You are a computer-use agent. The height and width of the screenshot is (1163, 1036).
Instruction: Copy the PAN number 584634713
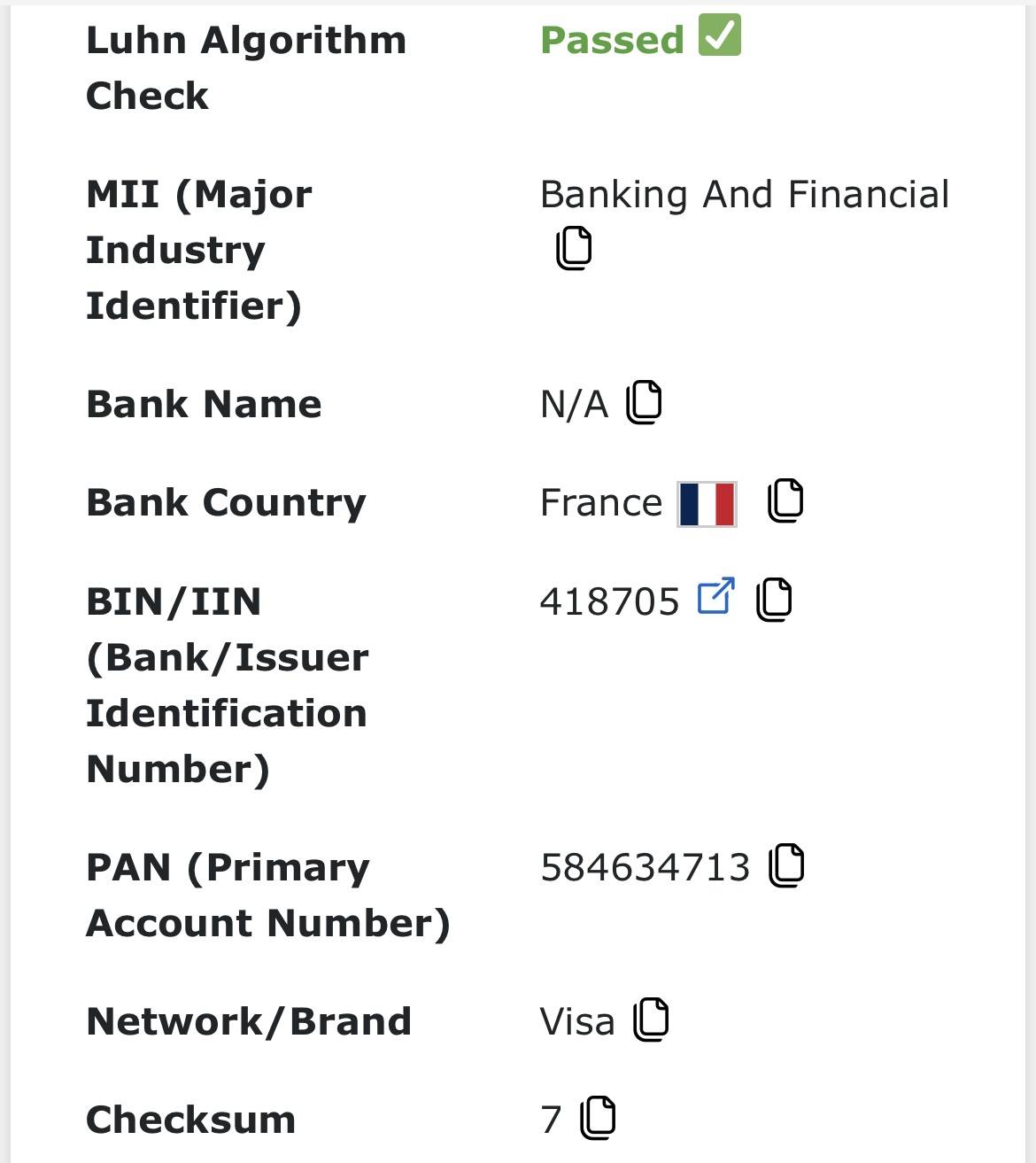[786, 865]
